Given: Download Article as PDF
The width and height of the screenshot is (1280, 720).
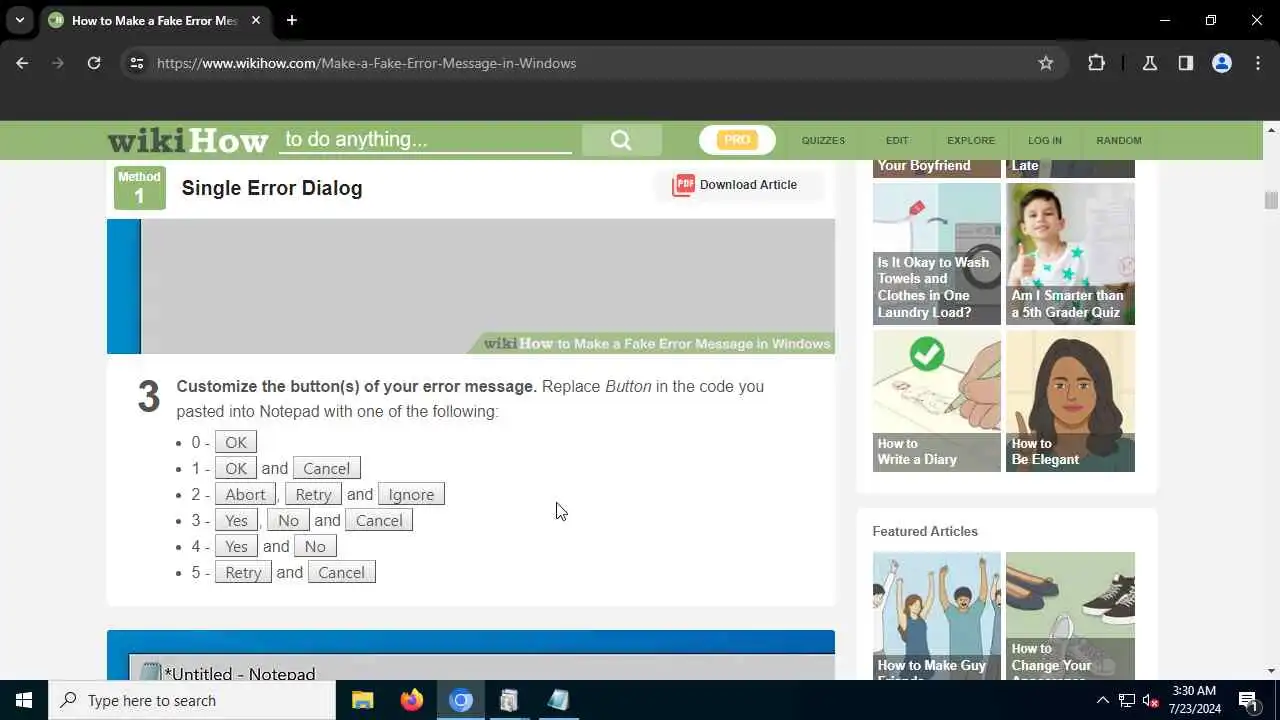Looking at the screenshot, I should pyautogui.click(x=738, y=185).
